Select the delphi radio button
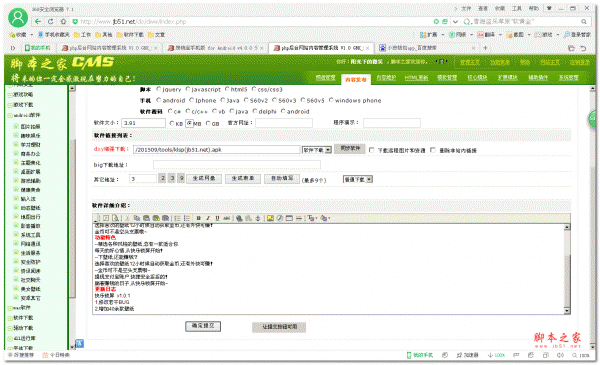Image resolution: width=600 pixels, height=365 pixels. click(x=255, y=111)
